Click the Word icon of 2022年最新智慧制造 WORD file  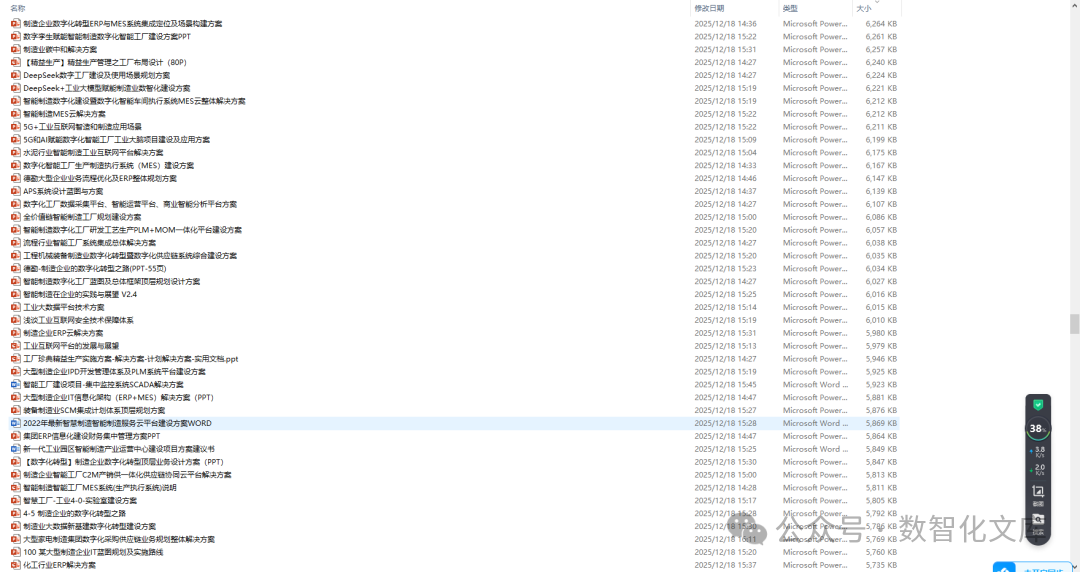16,423
